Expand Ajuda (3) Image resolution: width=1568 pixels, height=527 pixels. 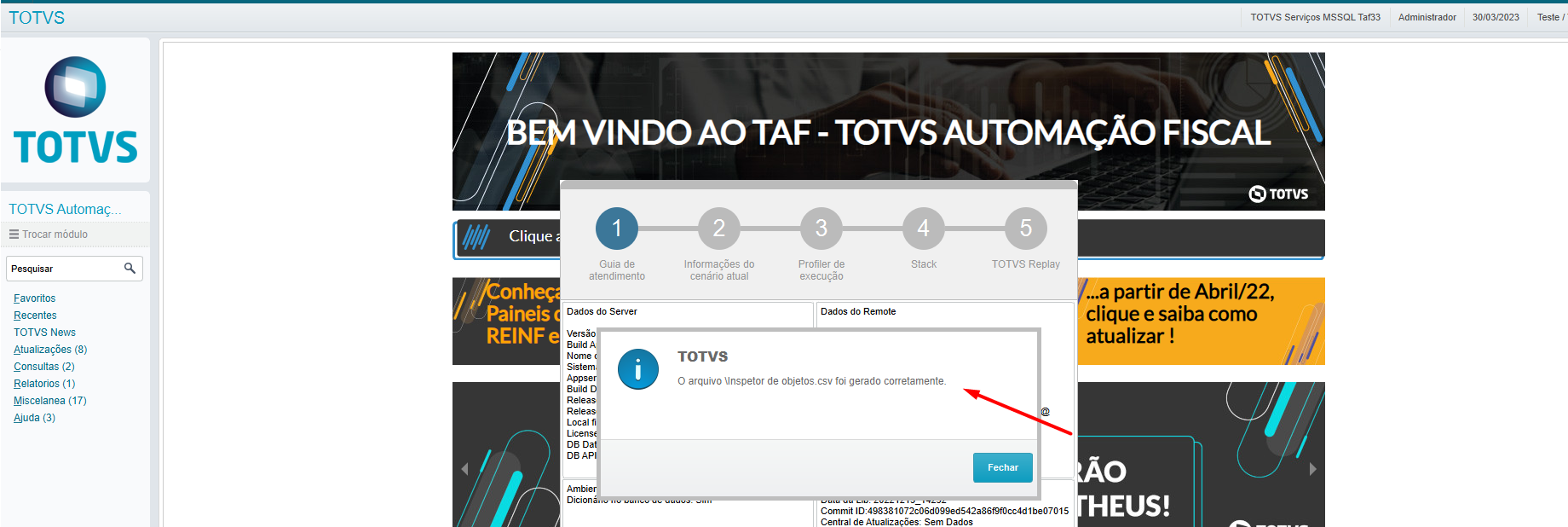coord(34,418)
